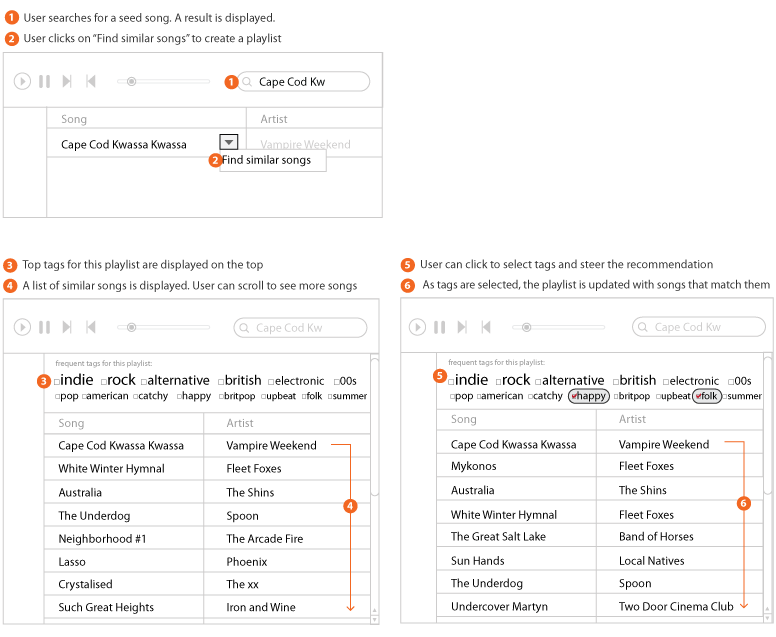This screenshot has width=776, height=637.
Task: Click the orange step 5 badge beside the indie tag
Action: point(440,376)
